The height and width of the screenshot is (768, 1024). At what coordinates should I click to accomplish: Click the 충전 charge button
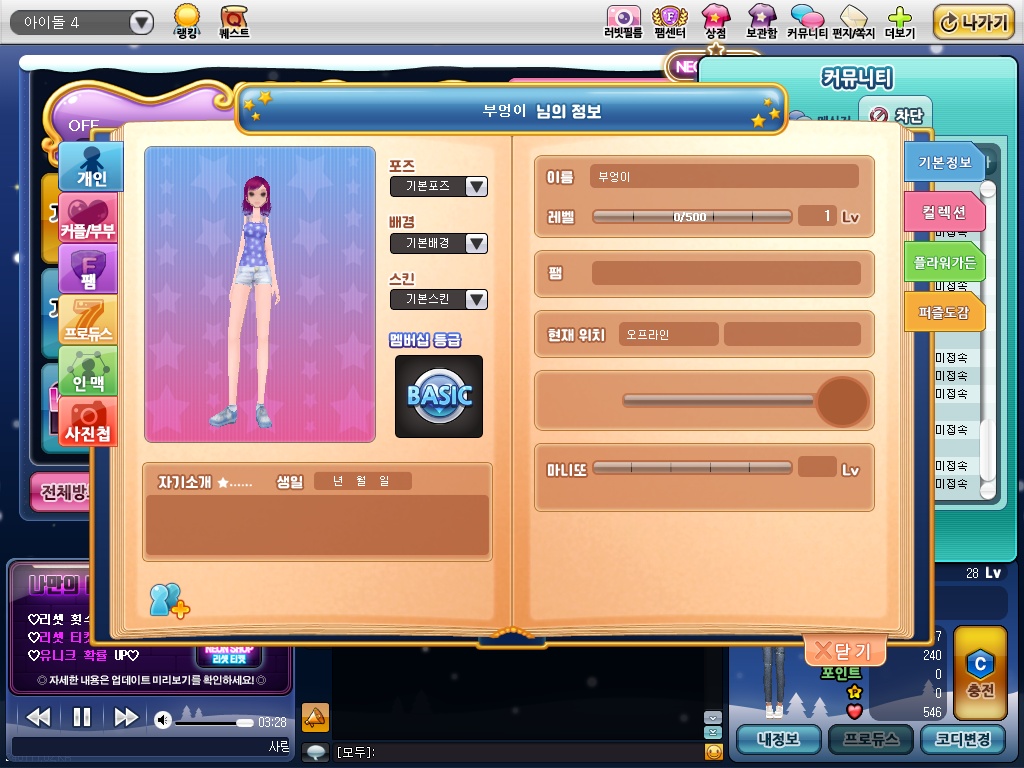(980, 673)
